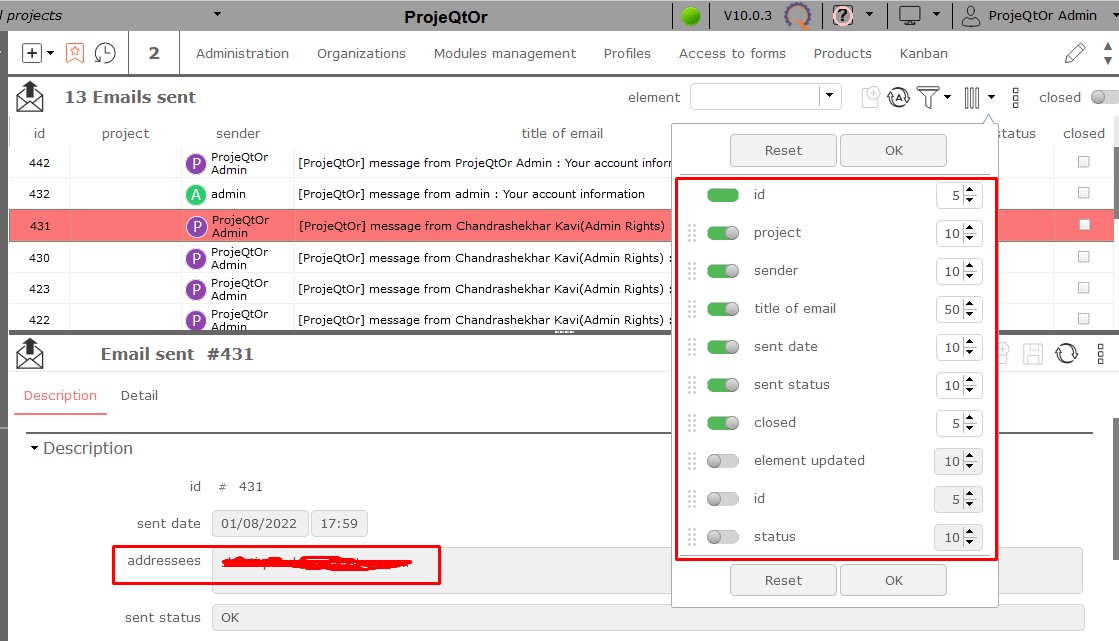The image size is (1119, 641).
Task: Open the help question mark icon
Action: tap(843, 15)
